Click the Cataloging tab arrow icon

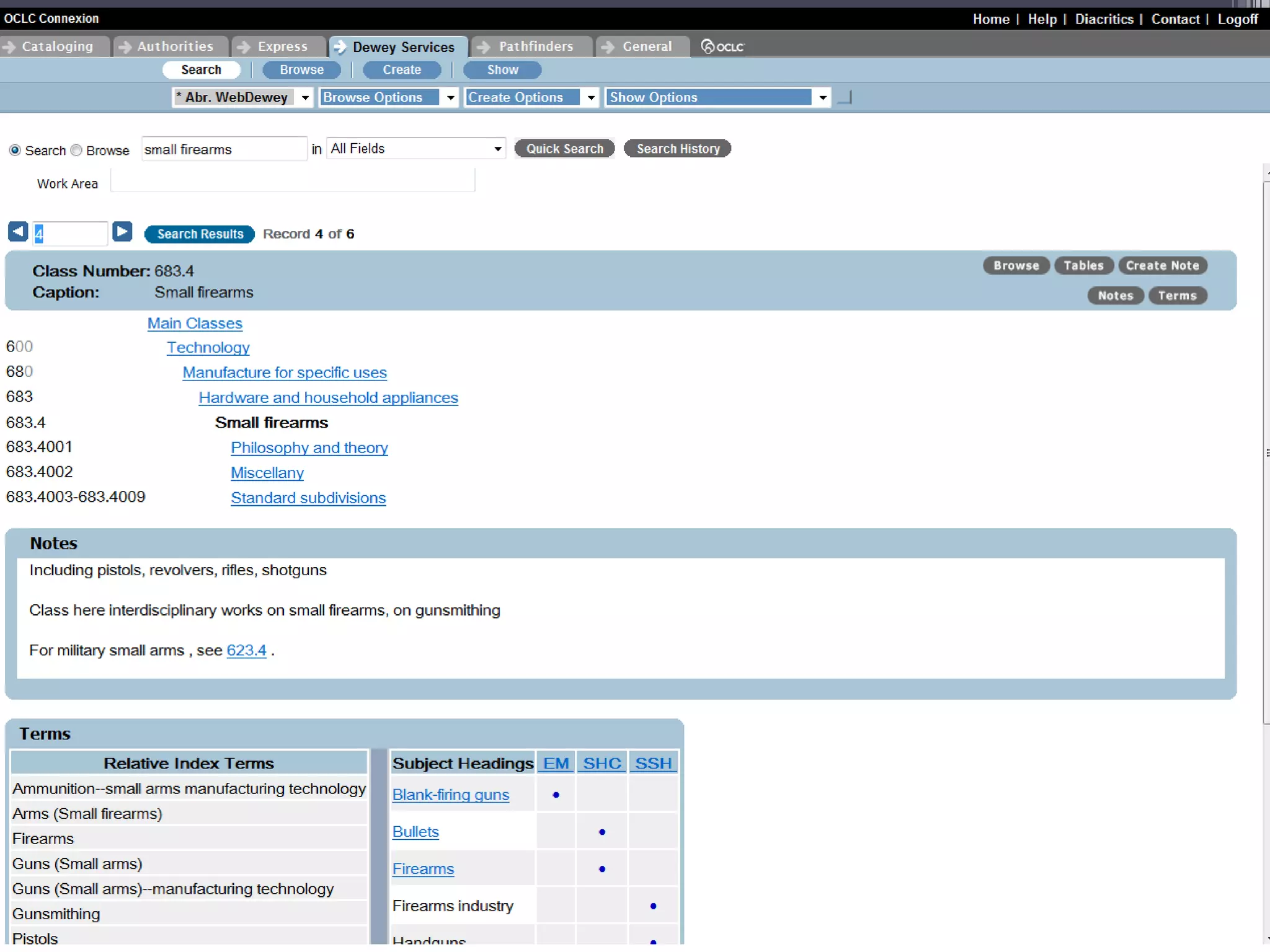pyautogui.click(x=9, y=46)
